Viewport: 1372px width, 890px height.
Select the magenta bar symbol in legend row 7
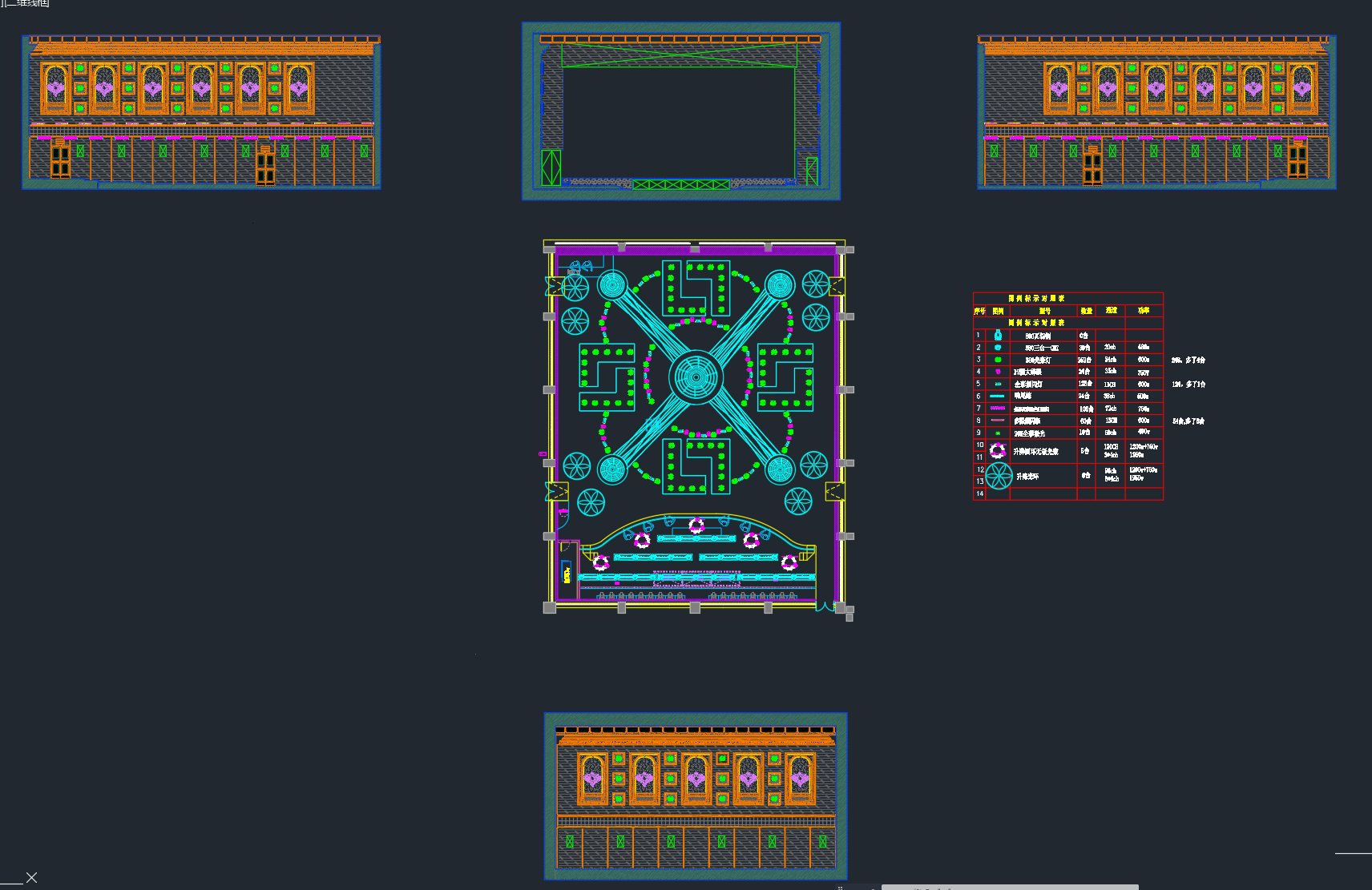998,409
